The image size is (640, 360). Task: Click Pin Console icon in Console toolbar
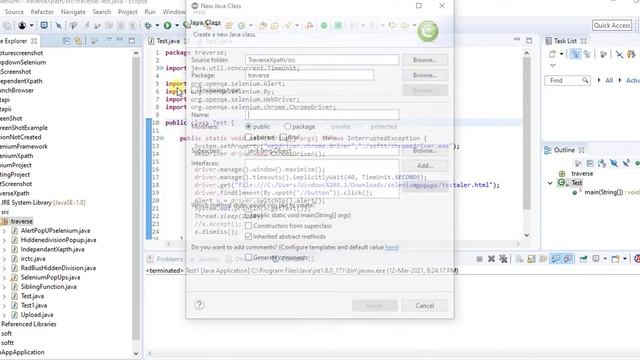point(583,259)
